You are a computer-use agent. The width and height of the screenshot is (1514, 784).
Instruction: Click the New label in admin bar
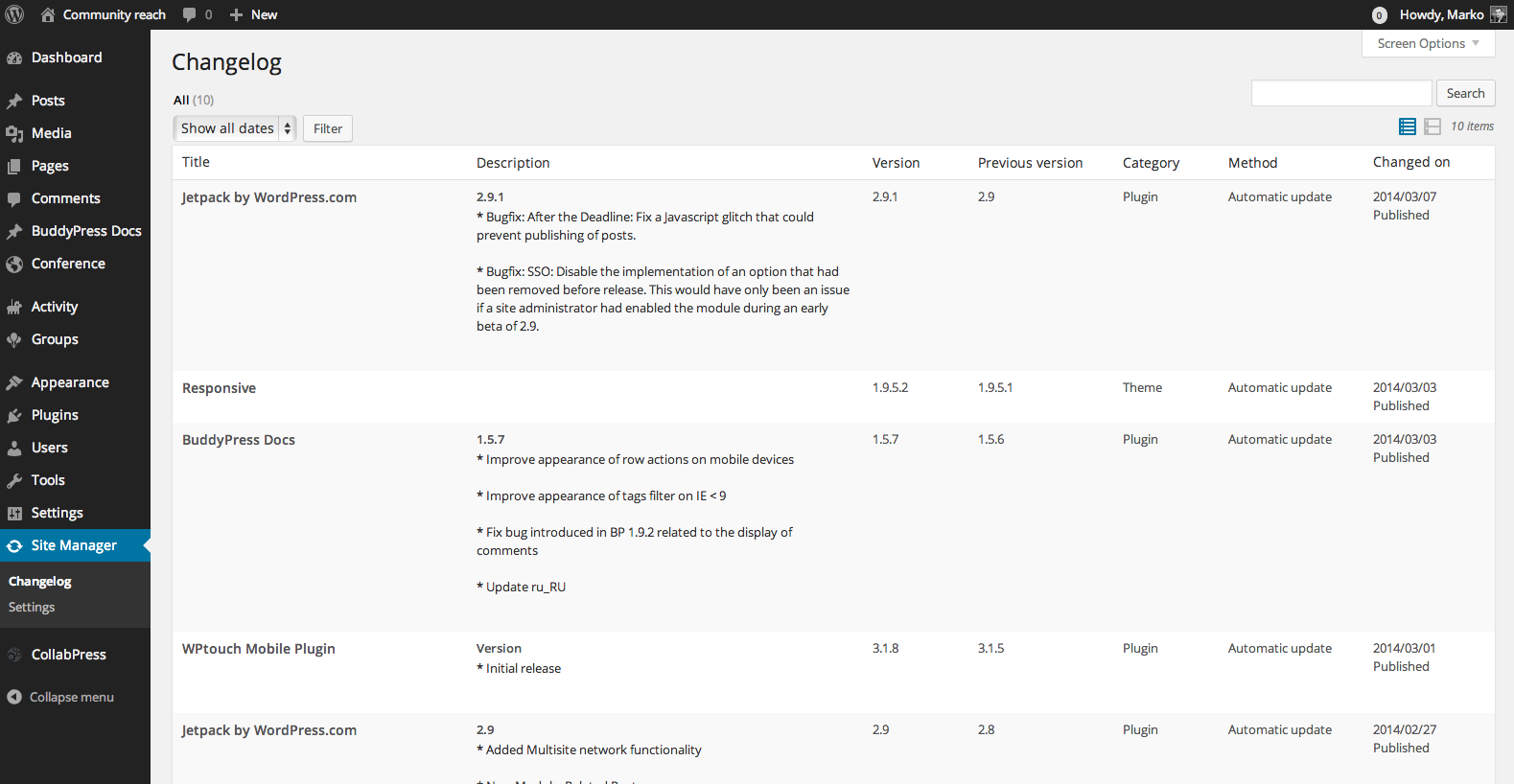point(264,14)
